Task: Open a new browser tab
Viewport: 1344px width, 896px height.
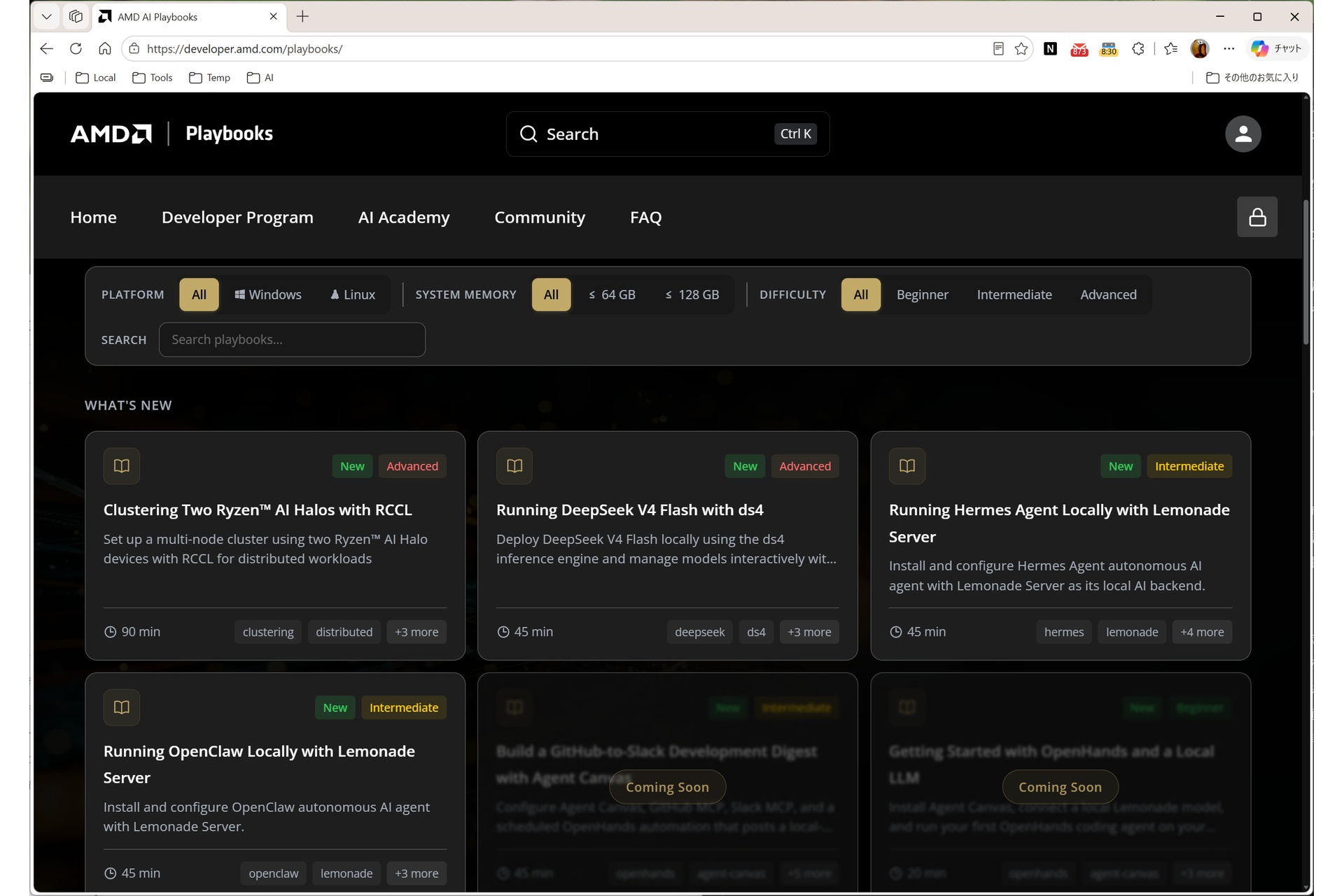Action: (x=302, y=17)
